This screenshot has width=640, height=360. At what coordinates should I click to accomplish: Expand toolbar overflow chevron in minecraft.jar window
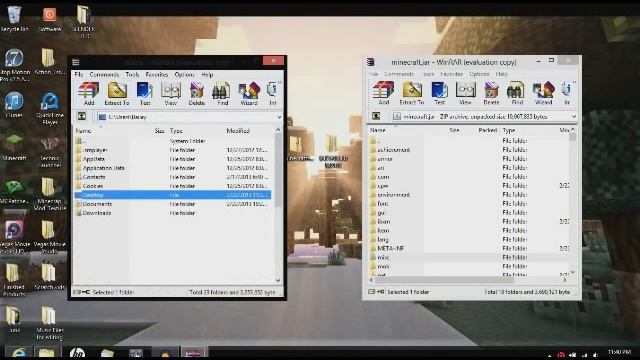coord(574,82)
